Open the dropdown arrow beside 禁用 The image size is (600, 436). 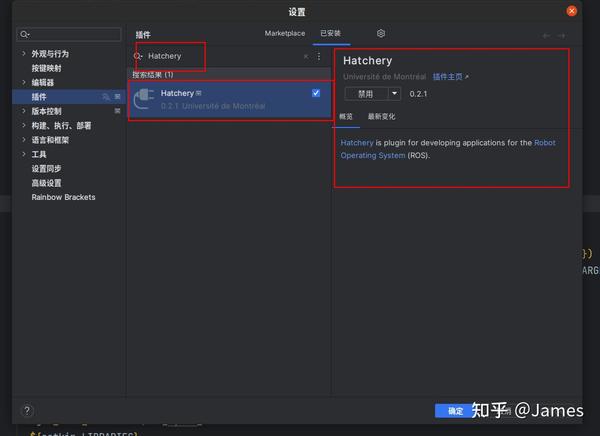395,94
